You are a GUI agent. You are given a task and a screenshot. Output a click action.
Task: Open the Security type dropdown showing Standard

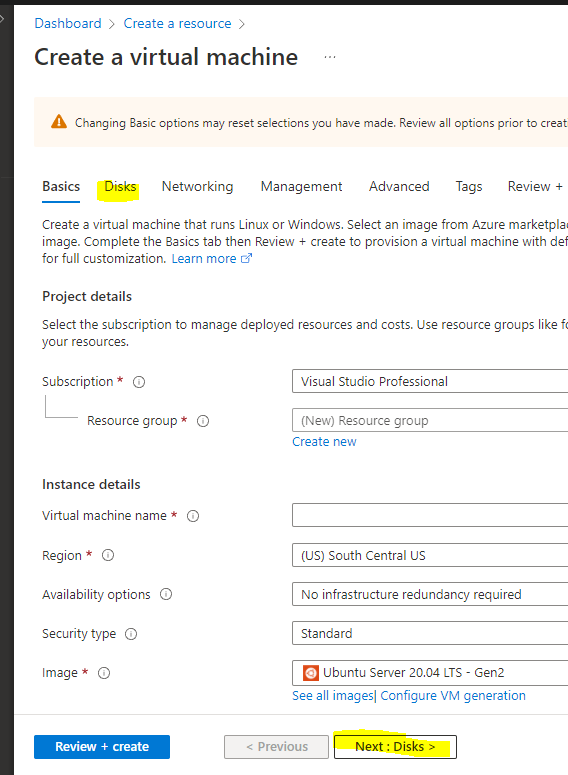pyautogui.click(x=430, y=633)
